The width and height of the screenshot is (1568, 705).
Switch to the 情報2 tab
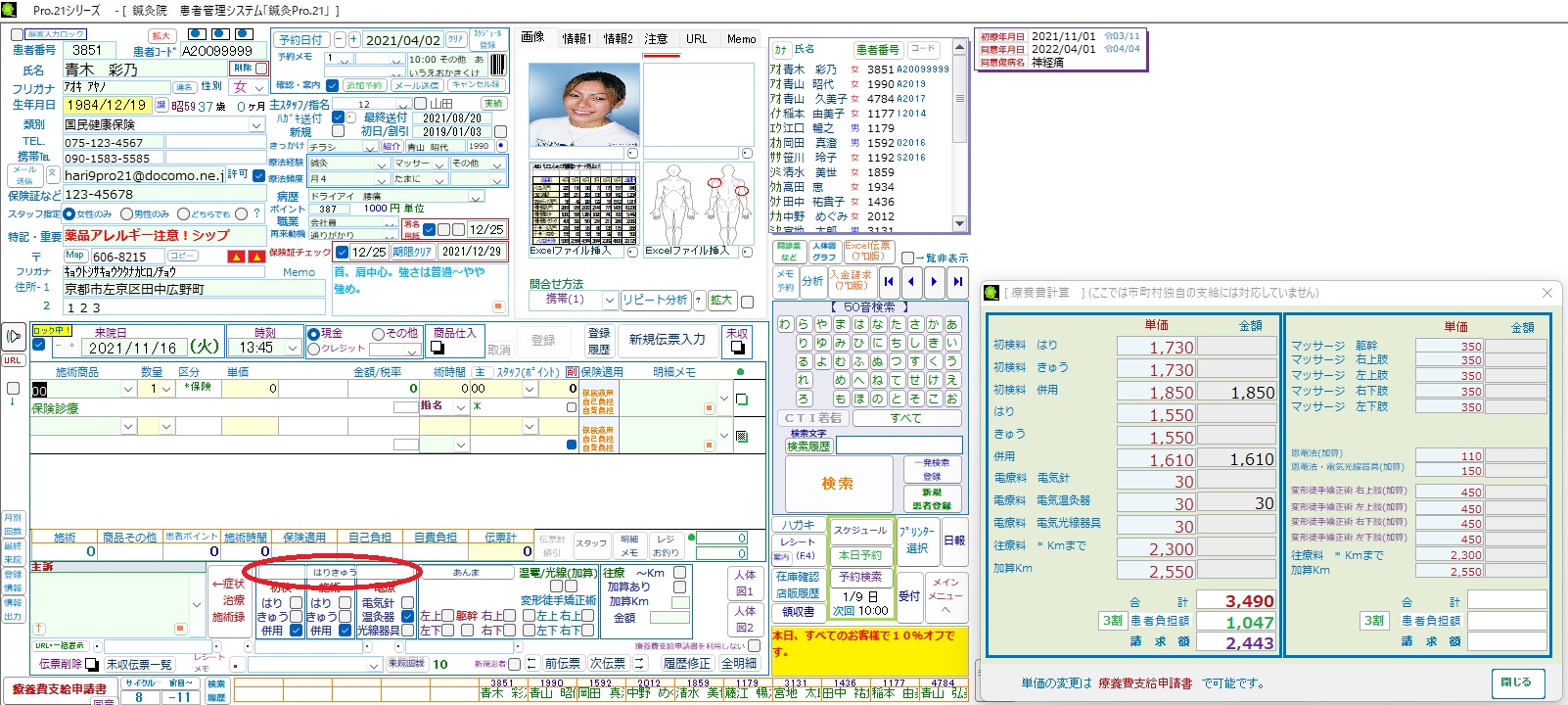coord(618,39)
